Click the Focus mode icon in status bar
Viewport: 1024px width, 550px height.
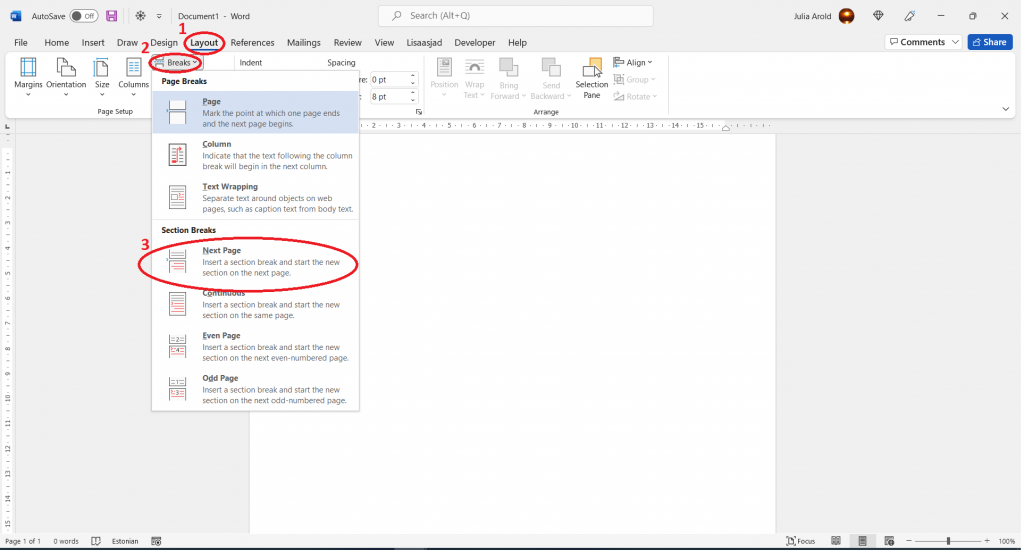click(x=800, y=541)
